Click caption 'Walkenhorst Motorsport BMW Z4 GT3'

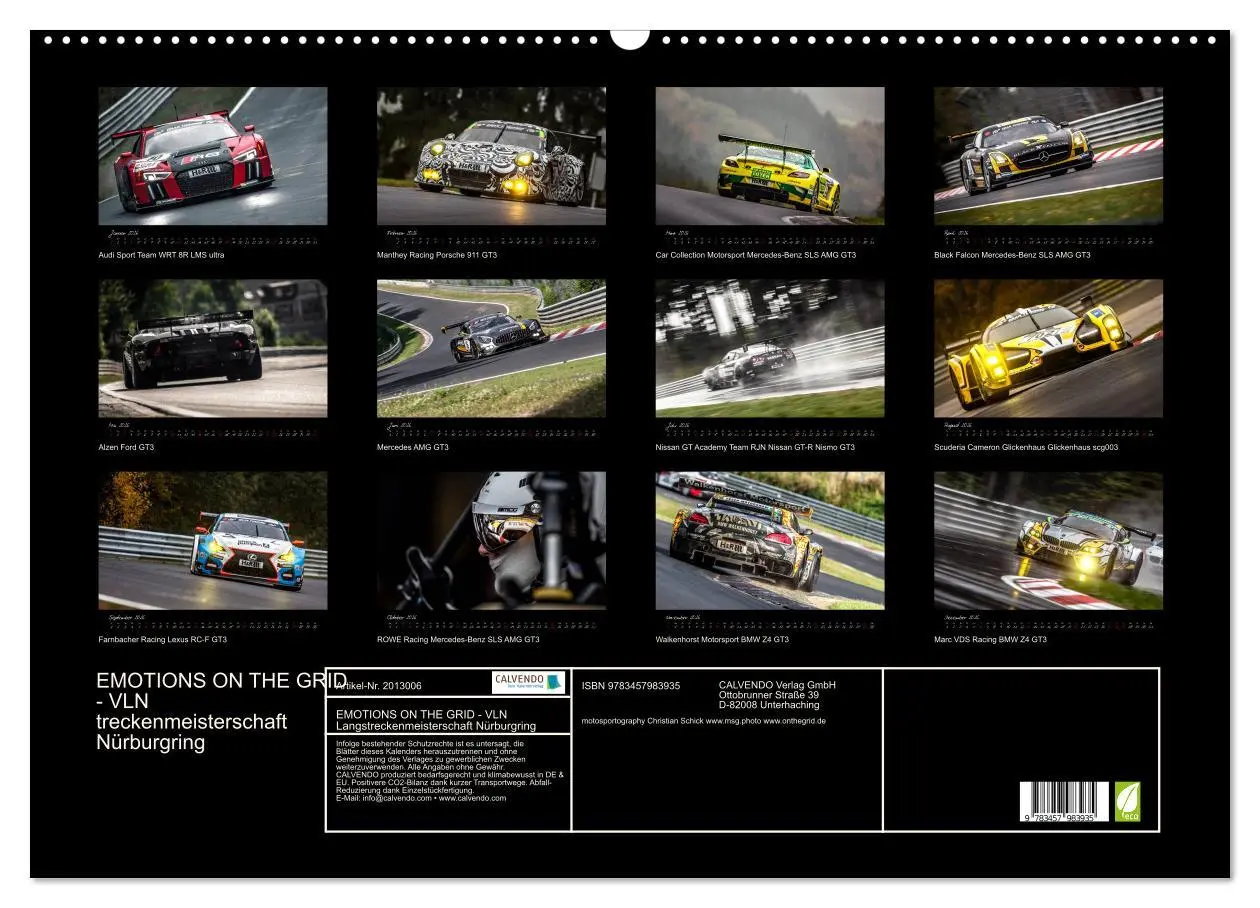[x=722, y=639]
